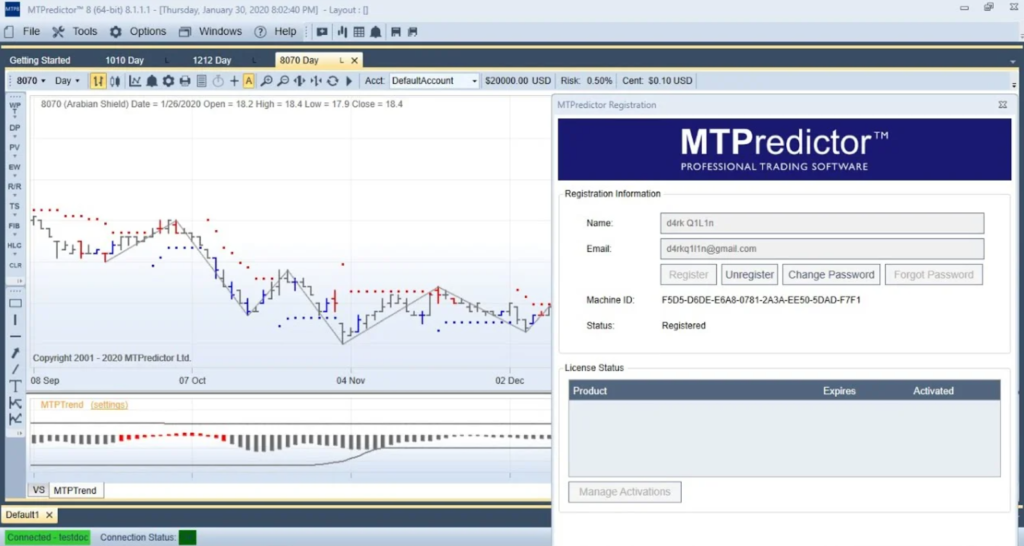Select the PV tool in sidebar

[x=15, y=149]
